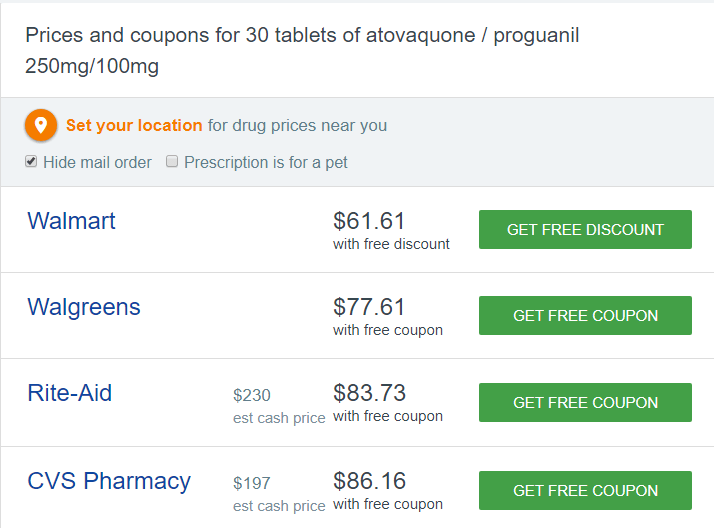Viewport: 714px width, 528px height.
Task: Get free coupon for Walgreens
Action: [x=585, y=315]
